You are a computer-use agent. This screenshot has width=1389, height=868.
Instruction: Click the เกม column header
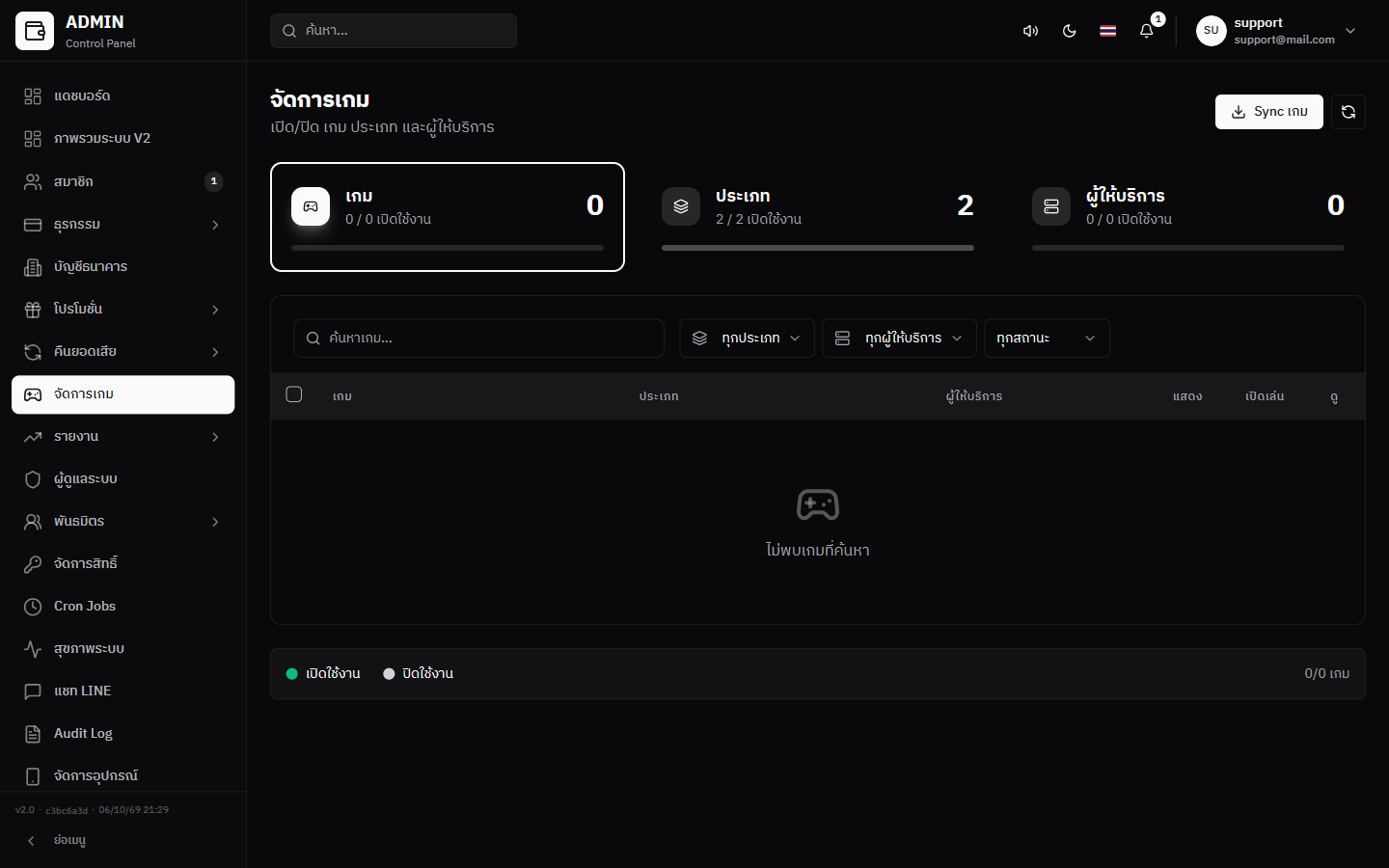pos(342,396)
